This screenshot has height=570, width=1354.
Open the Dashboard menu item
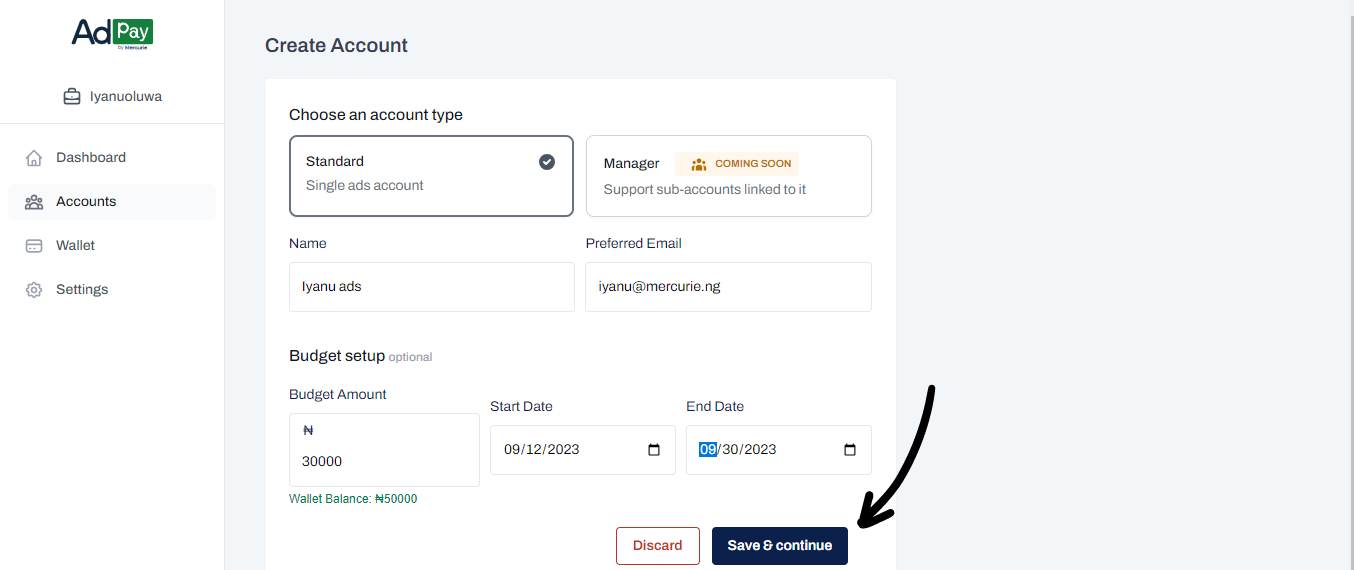91,158
